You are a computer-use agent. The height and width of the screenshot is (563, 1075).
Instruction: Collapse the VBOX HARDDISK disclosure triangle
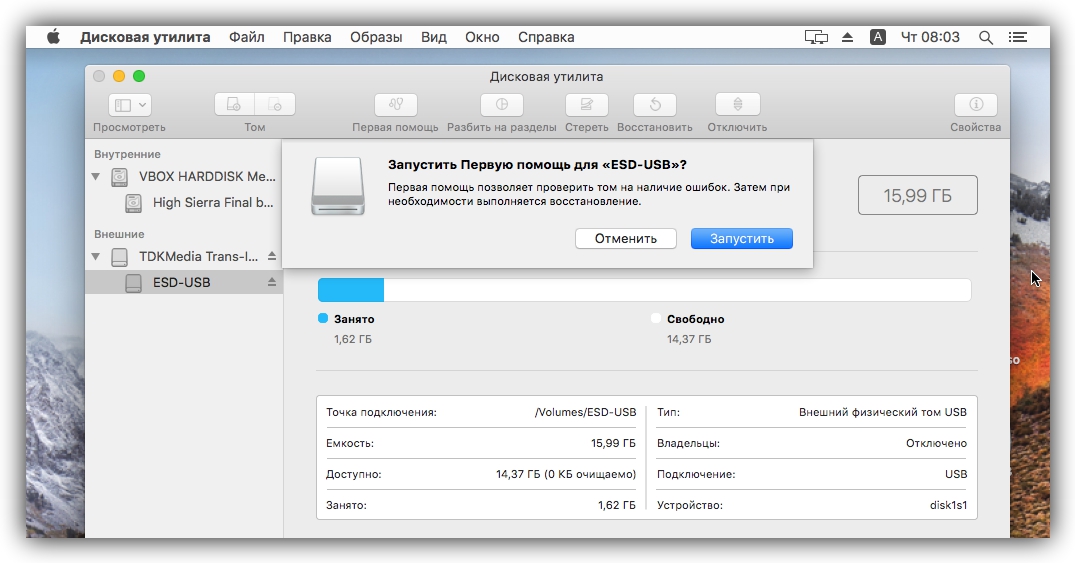point(96,177)
